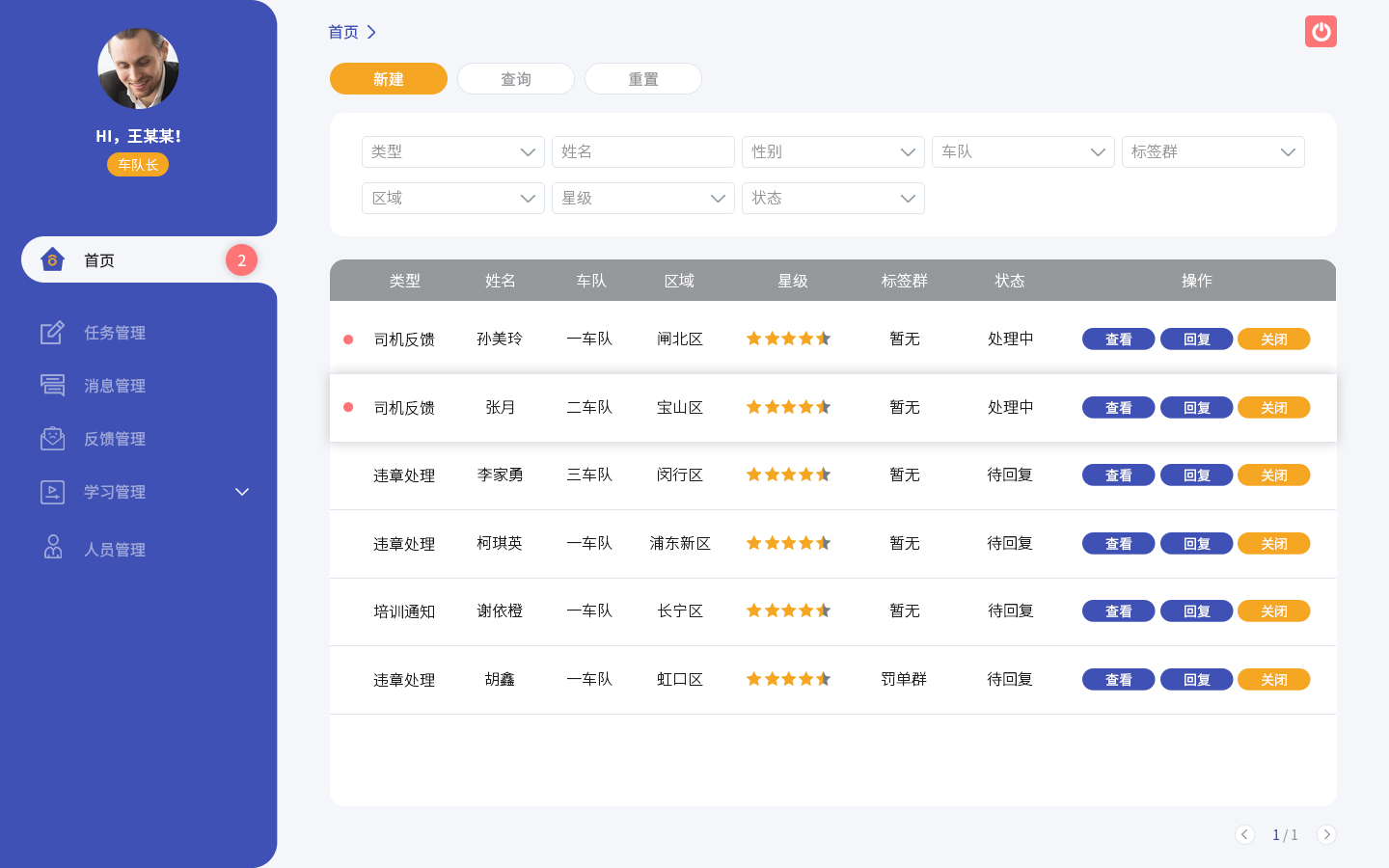Click the 重置 button
This screenshot has height=868, width=1389.
tap(643, 79)
